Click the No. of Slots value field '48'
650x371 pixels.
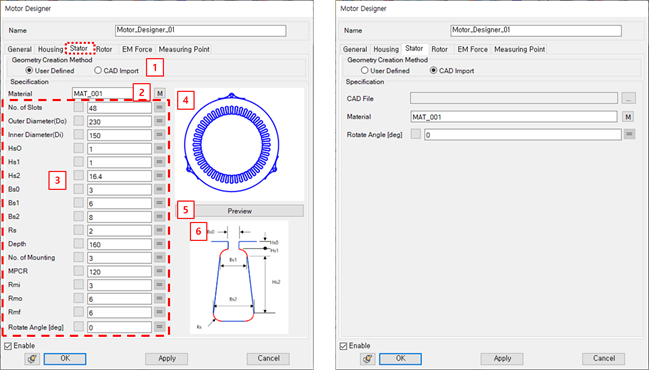tap(119, 108)
